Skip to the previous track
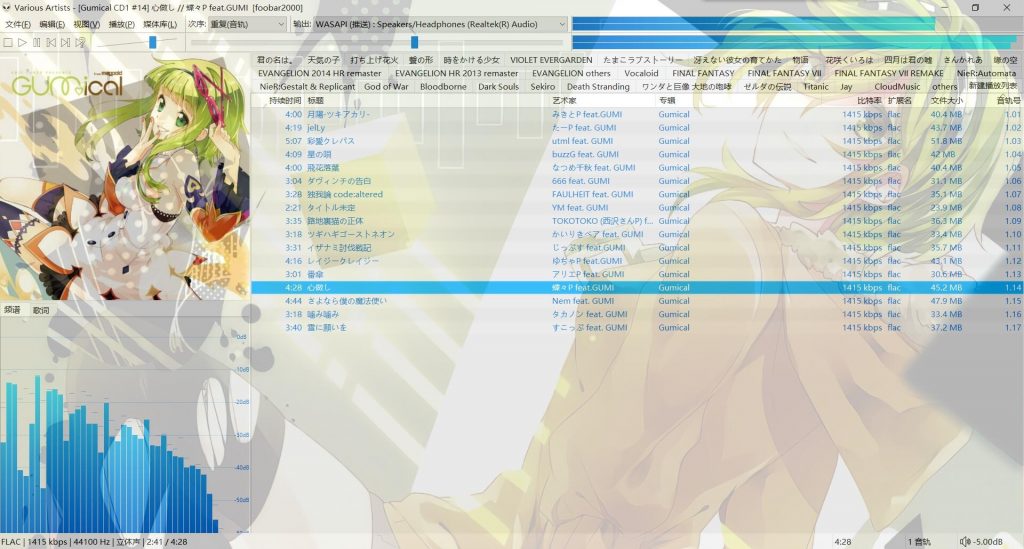The height and width of the screenshot is (549, 1024). tap(51, 42)
